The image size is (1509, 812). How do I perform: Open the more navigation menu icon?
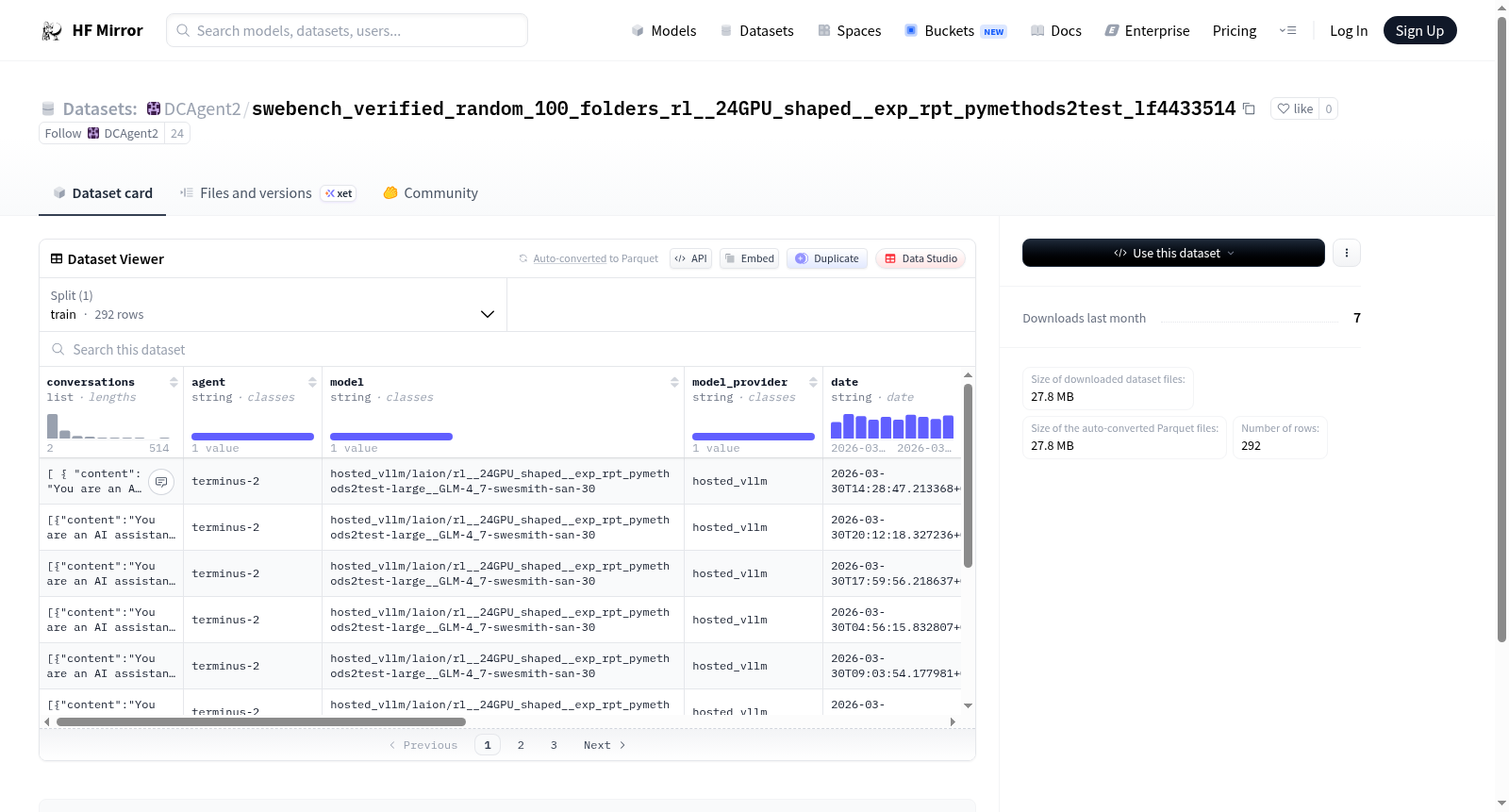tap(1287, 30)
